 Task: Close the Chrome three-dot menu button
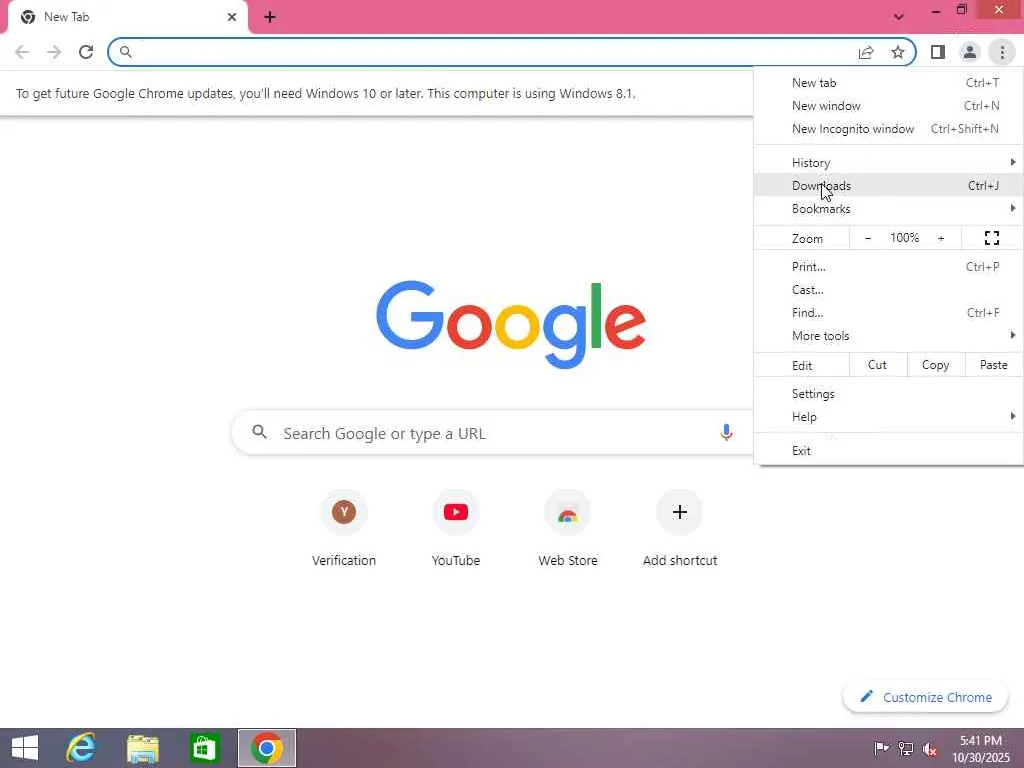click(1002, 52)
